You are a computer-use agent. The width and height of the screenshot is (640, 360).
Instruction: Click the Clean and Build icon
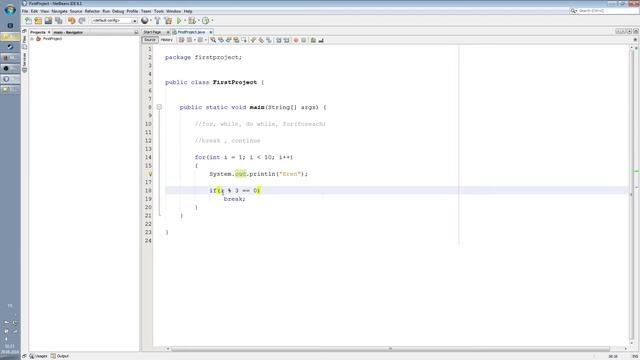[168, 20]
